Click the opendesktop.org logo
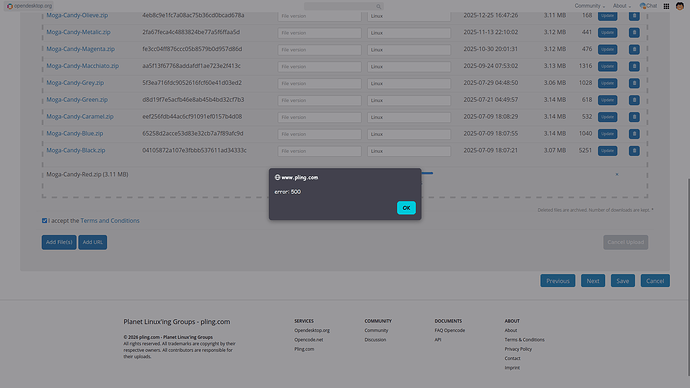The height and width of the screenshot is (388, 690). 29,6
